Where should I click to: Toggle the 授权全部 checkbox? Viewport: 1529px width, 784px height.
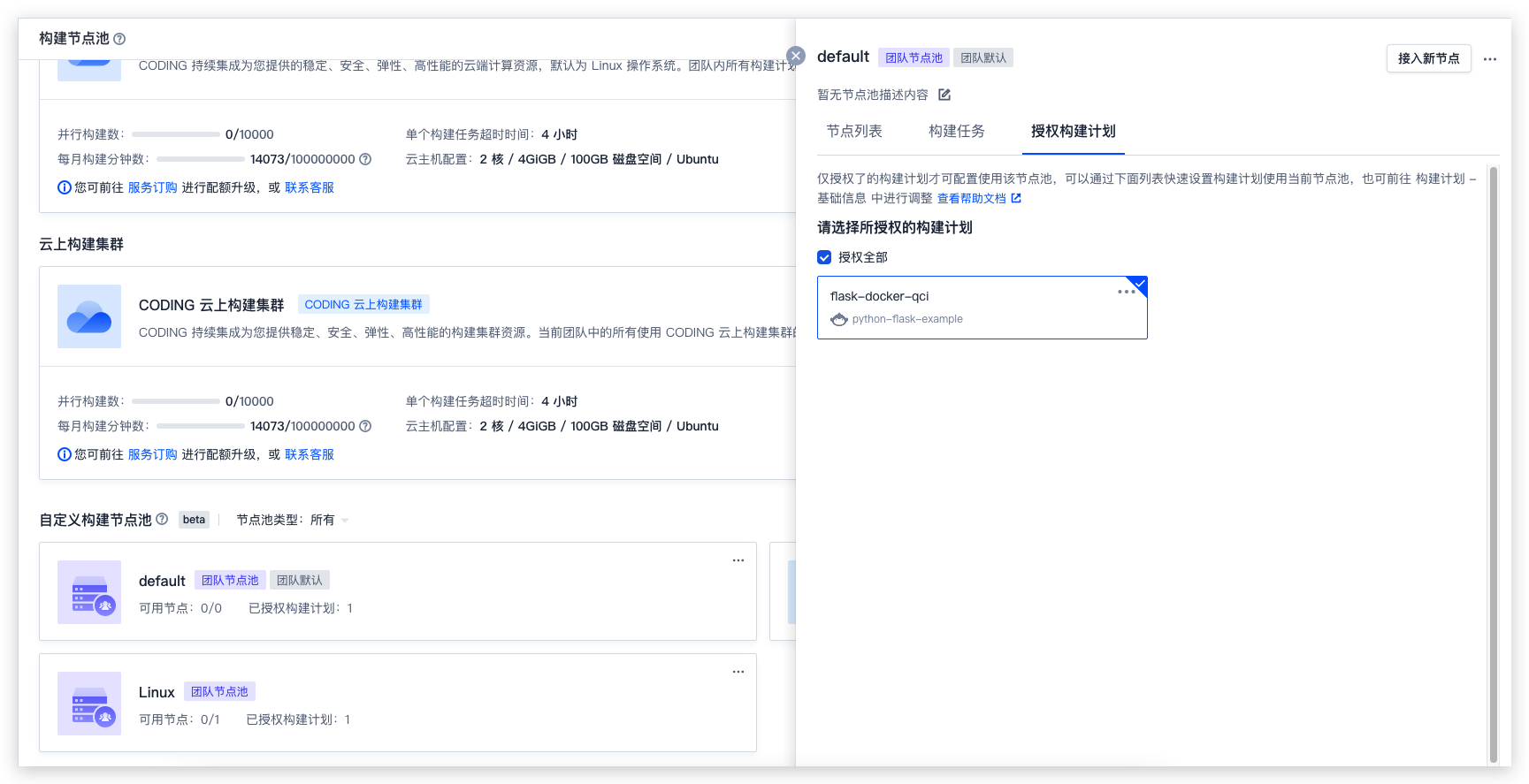824,257
